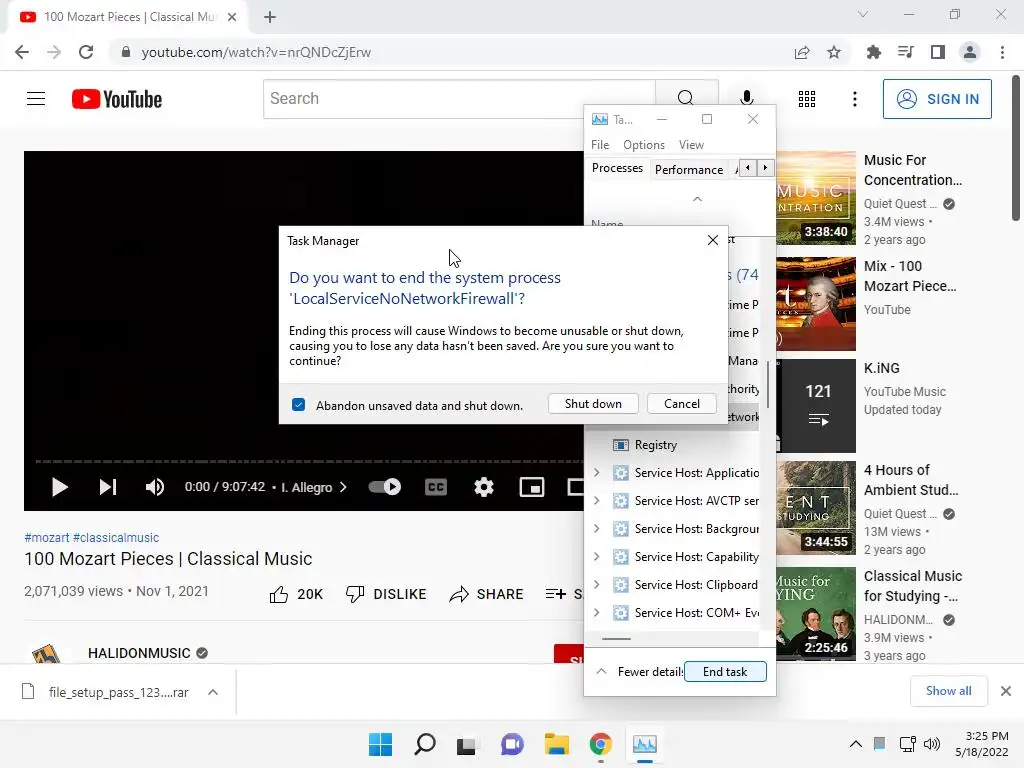Start voice search with microphone icon
The width and height of the screenshot is (1024, 768).
click(x=746, y=99)
